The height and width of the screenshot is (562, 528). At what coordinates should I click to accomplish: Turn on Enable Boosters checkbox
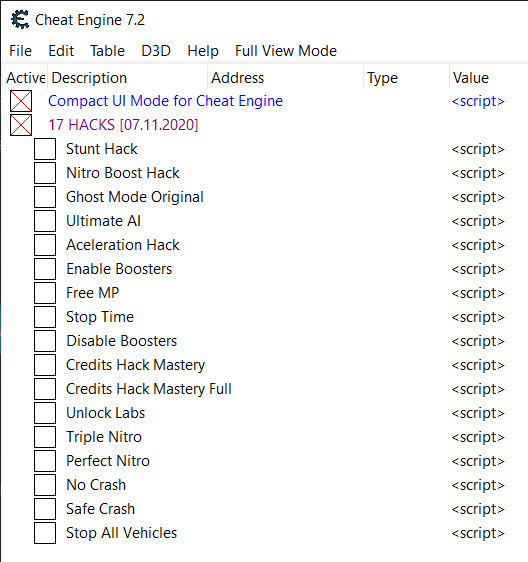pos(45,269)
